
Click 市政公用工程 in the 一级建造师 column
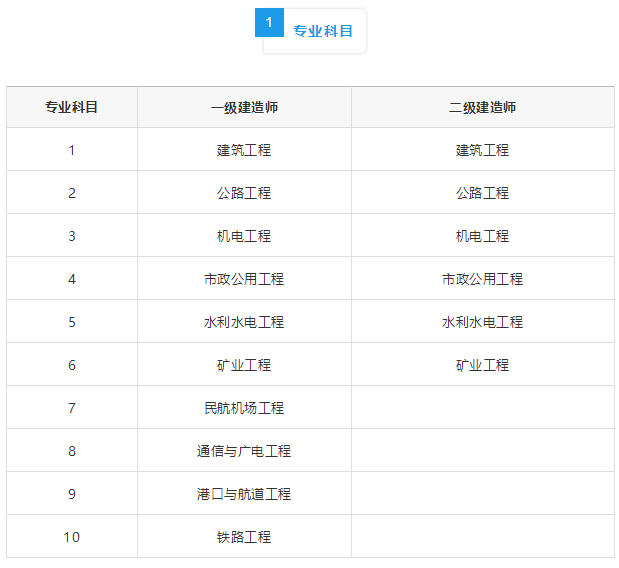244,279
